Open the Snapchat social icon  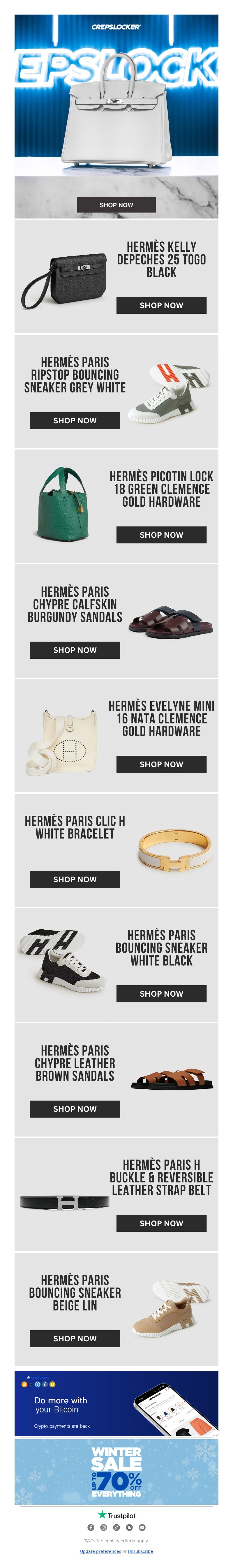[129, 1527]
